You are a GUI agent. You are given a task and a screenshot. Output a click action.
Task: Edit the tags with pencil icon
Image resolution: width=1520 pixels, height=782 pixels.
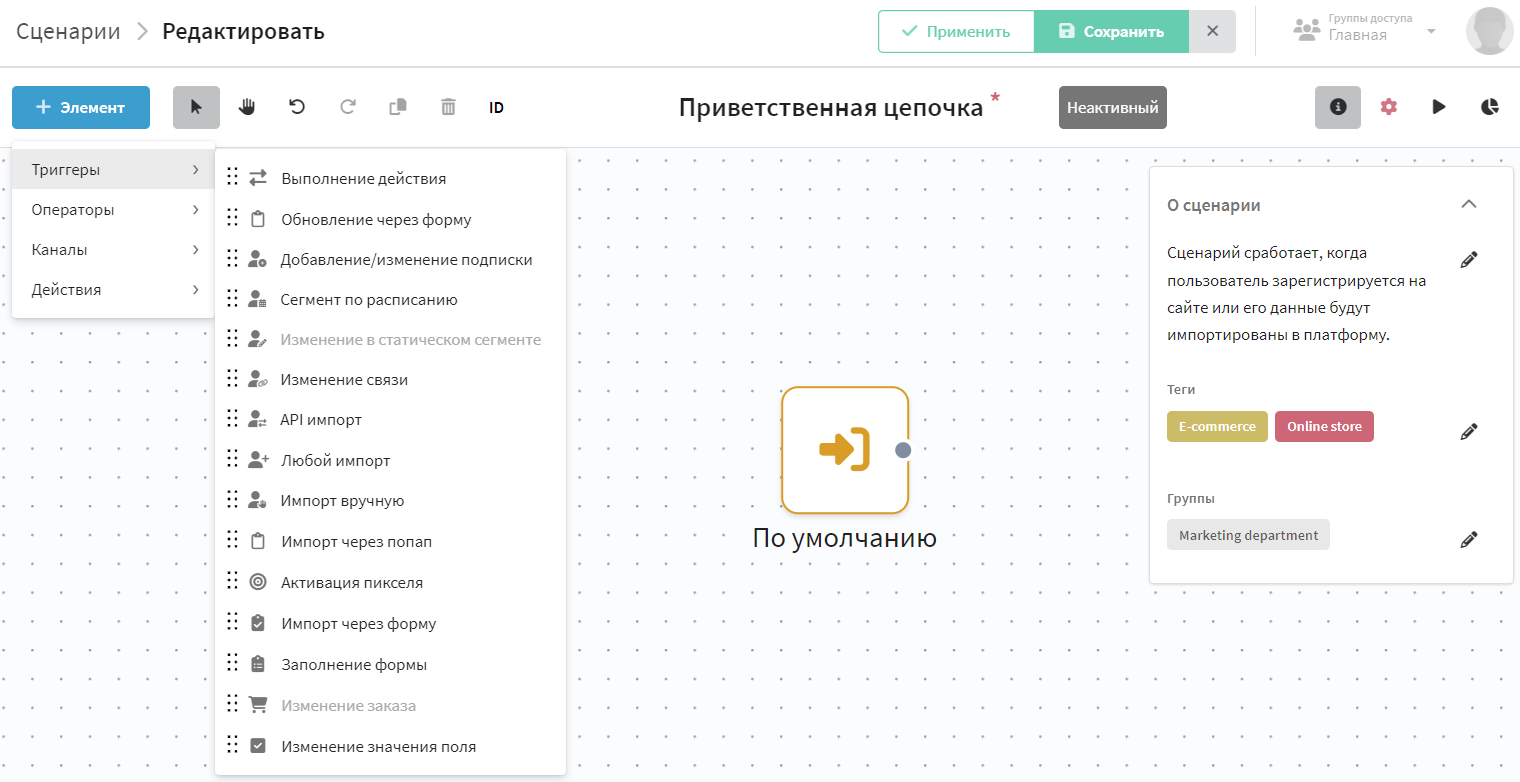(x=1468, y=432)
